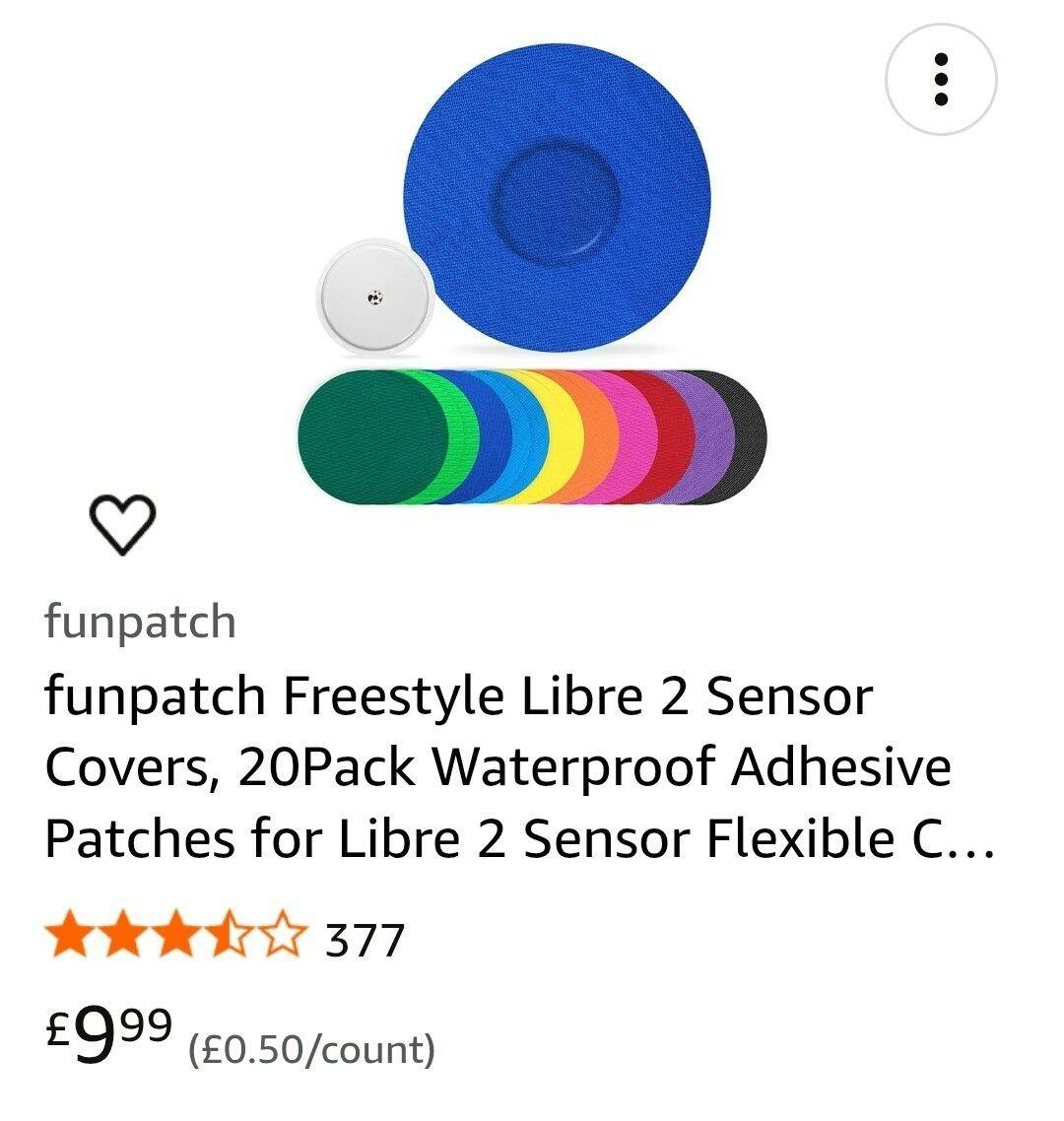Click the first filled orange star
The height and width of the screenshot is (1121, 1064).
(70, 934)
